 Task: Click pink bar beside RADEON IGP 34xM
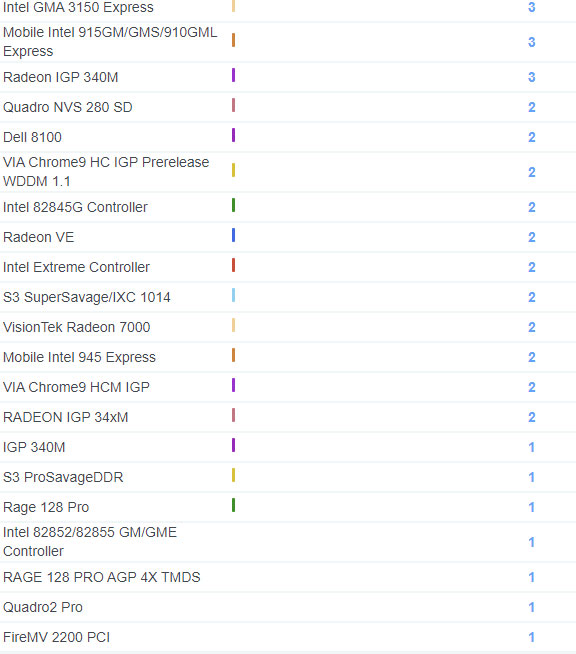tap(234, 415)
